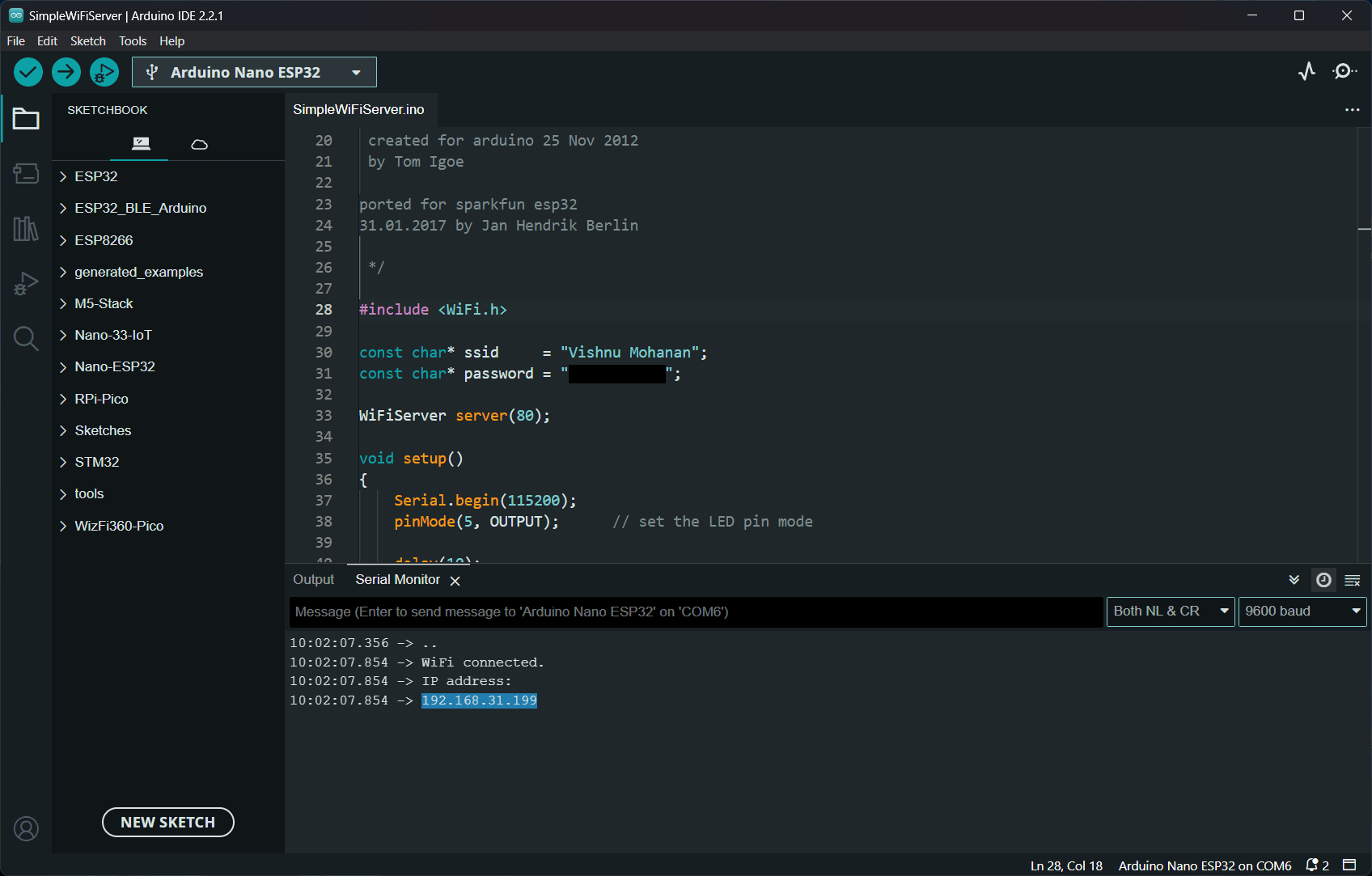Click the Verify sketch checkmark button

click(x=28, y=72)
